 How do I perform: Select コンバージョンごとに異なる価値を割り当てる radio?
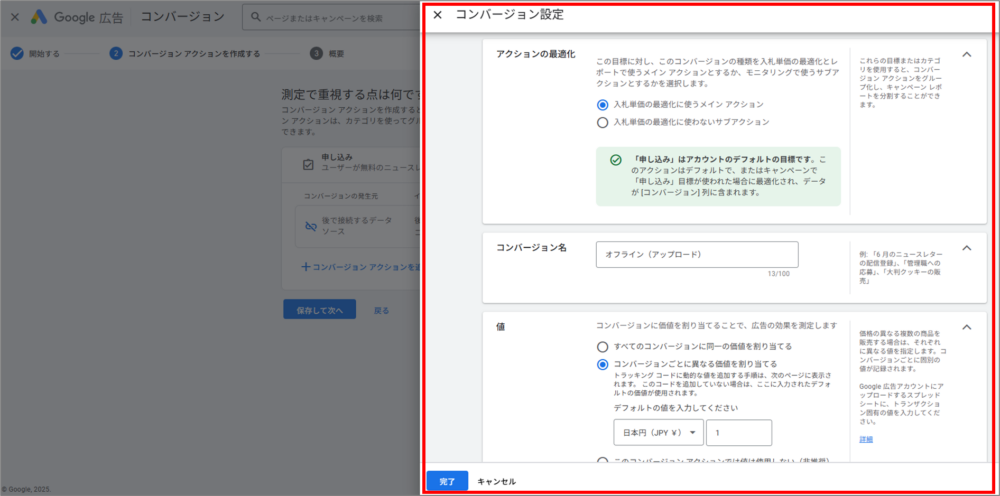(x=602, y=364)
